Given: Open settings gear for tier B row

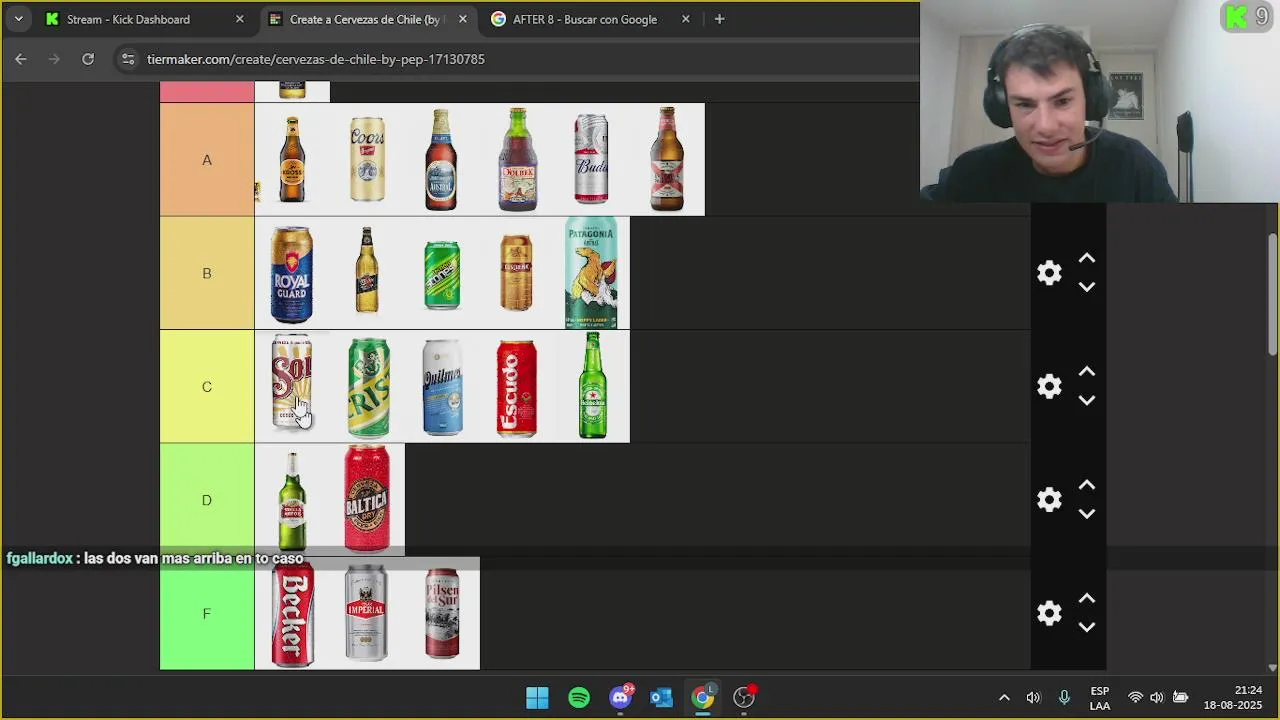Looking at the screenshot, I should pos(1049,273).
